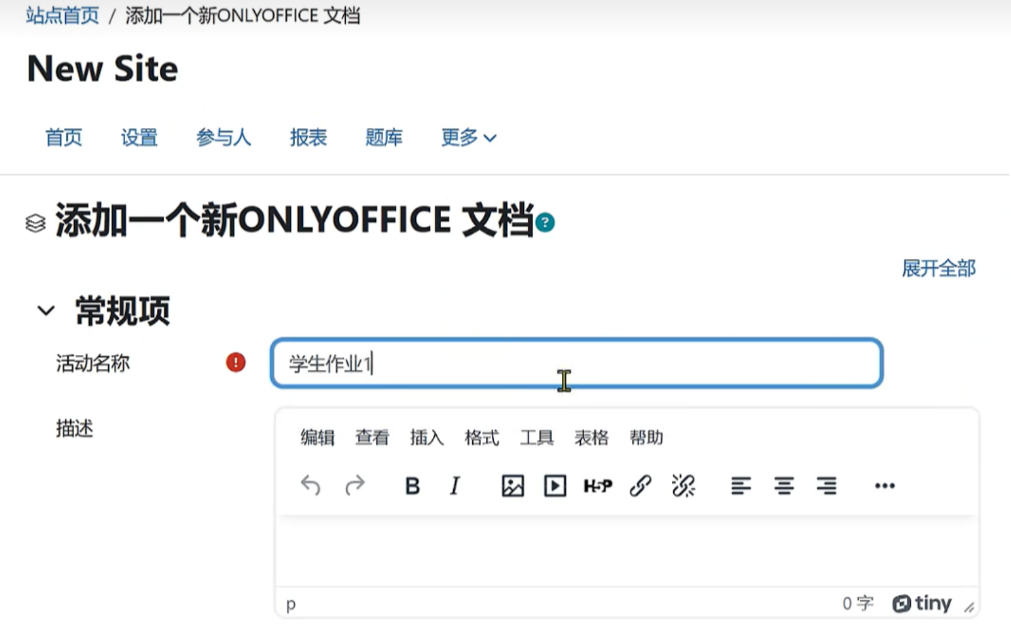
Task: Reveal more toolbar tools via three dots
Action: coord(885,485)
